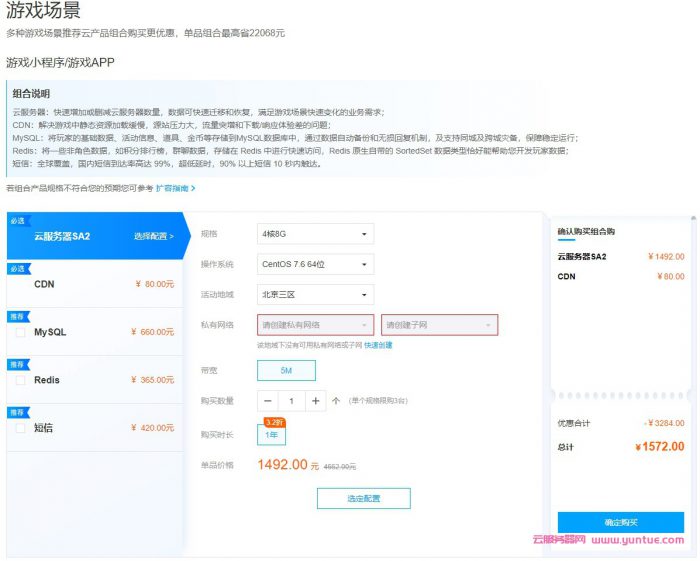Tick the Redis product checkbox
The width and height of the screenshot is (700, 561).
click(21, 380)
